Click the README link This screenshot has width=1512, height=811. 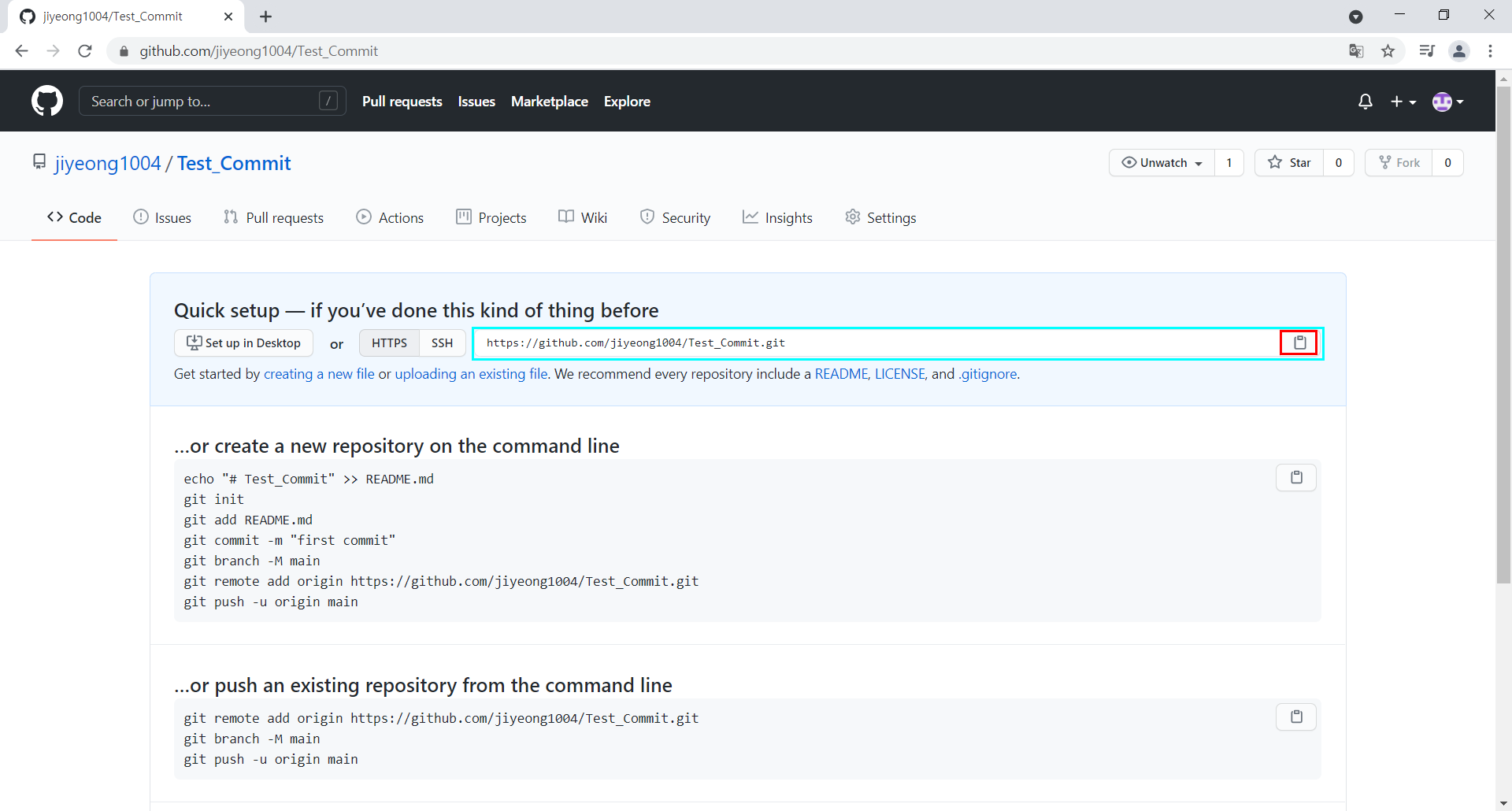click(x=841, y=374)
